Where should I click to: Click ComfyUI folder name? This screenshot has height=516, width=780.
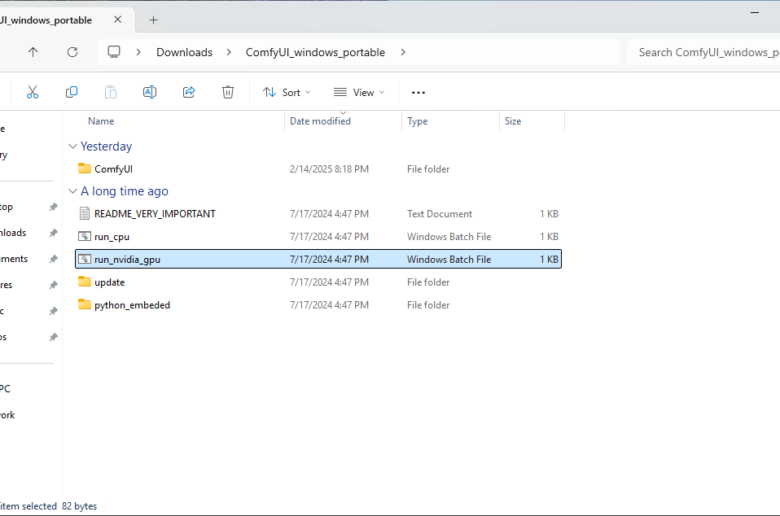coord(113,169)
